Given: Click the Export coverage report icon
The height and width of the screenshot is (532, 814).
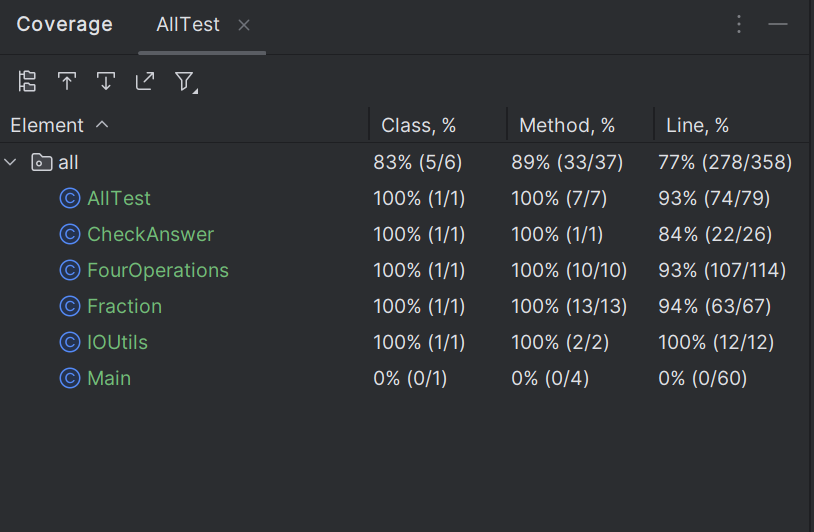Looking at the screenshot, I should [x=145, y=82].
